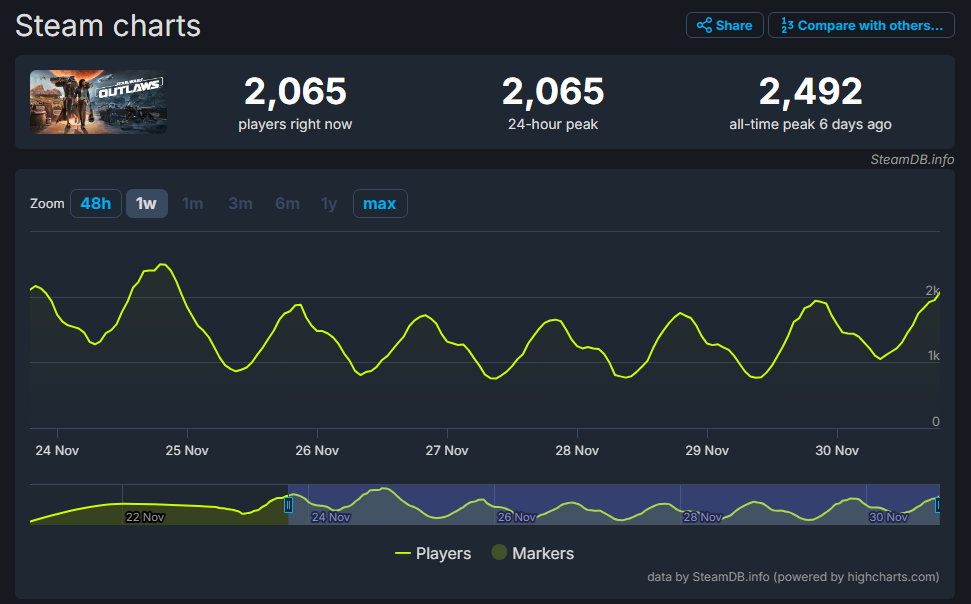Click the 1k y-axis label
971x604 pixels.
[x=934, y=356]
